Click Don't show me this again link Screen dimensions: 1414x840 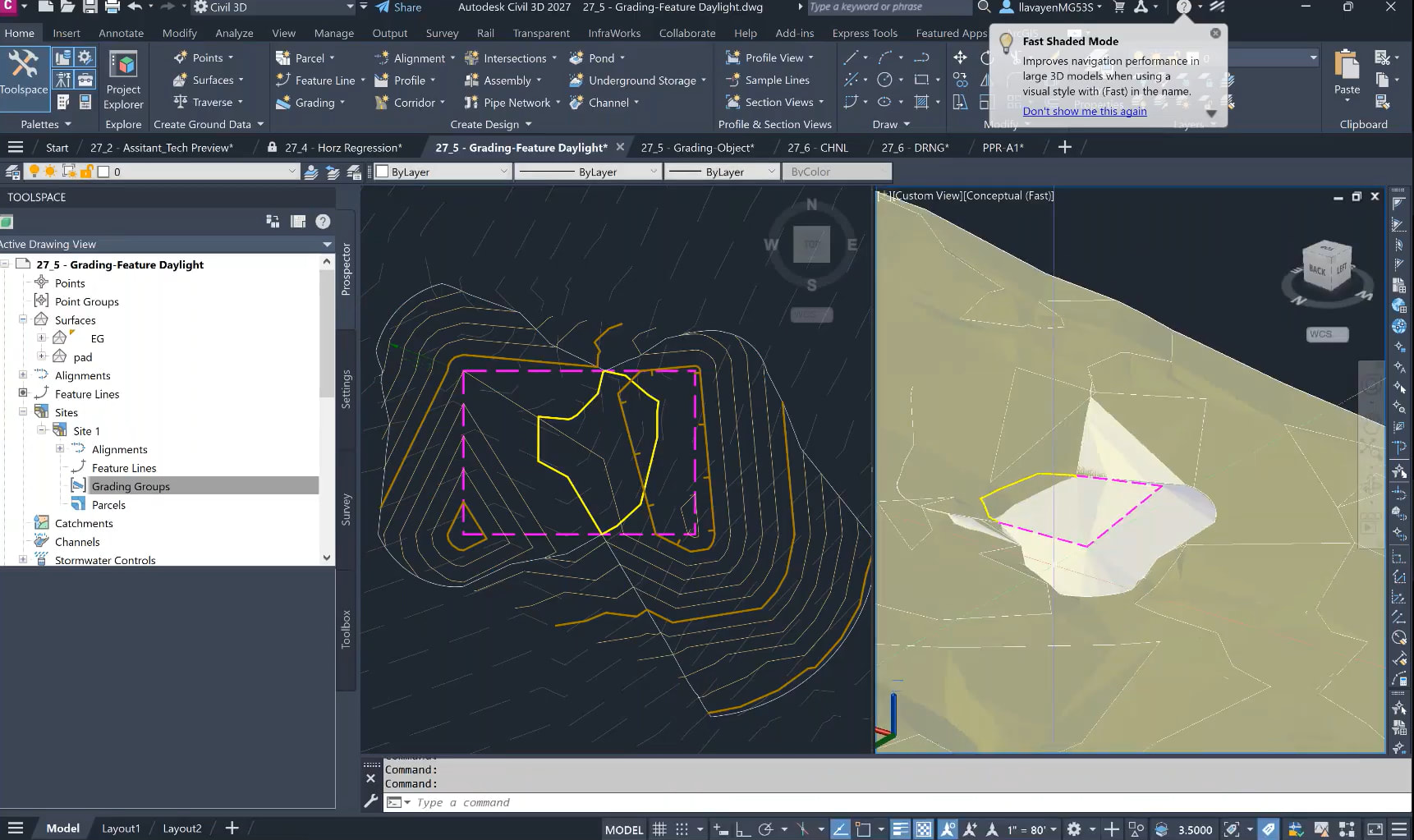tap(1084, 111)
